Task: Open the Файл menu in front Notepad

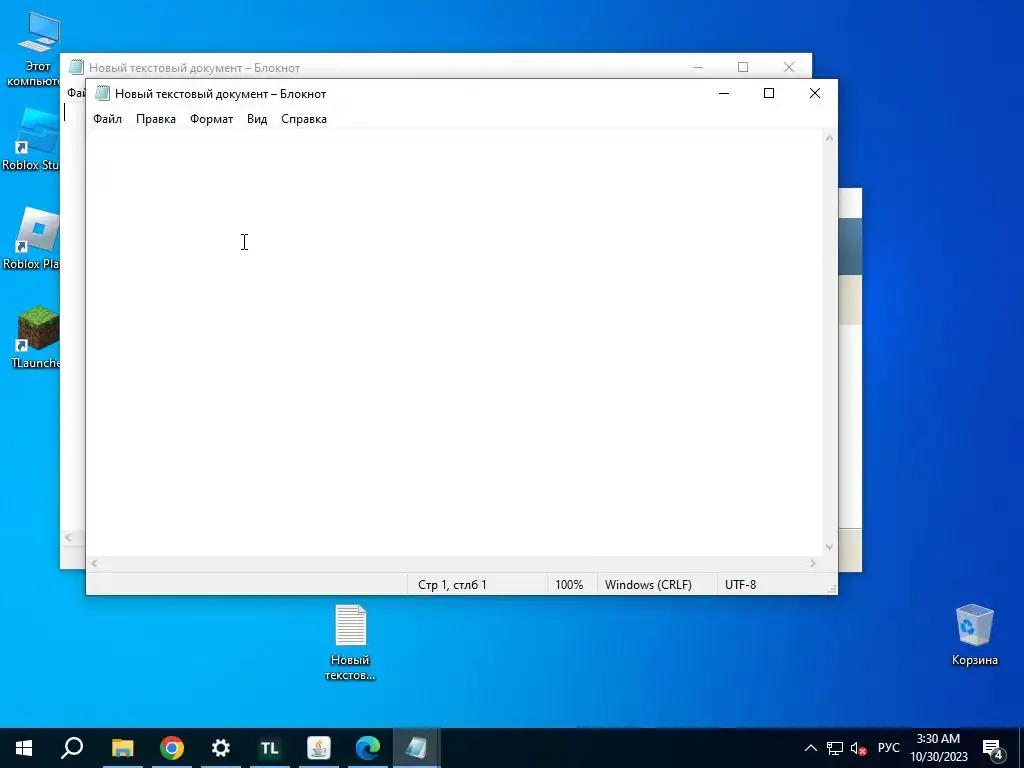Action: (107, 119)
